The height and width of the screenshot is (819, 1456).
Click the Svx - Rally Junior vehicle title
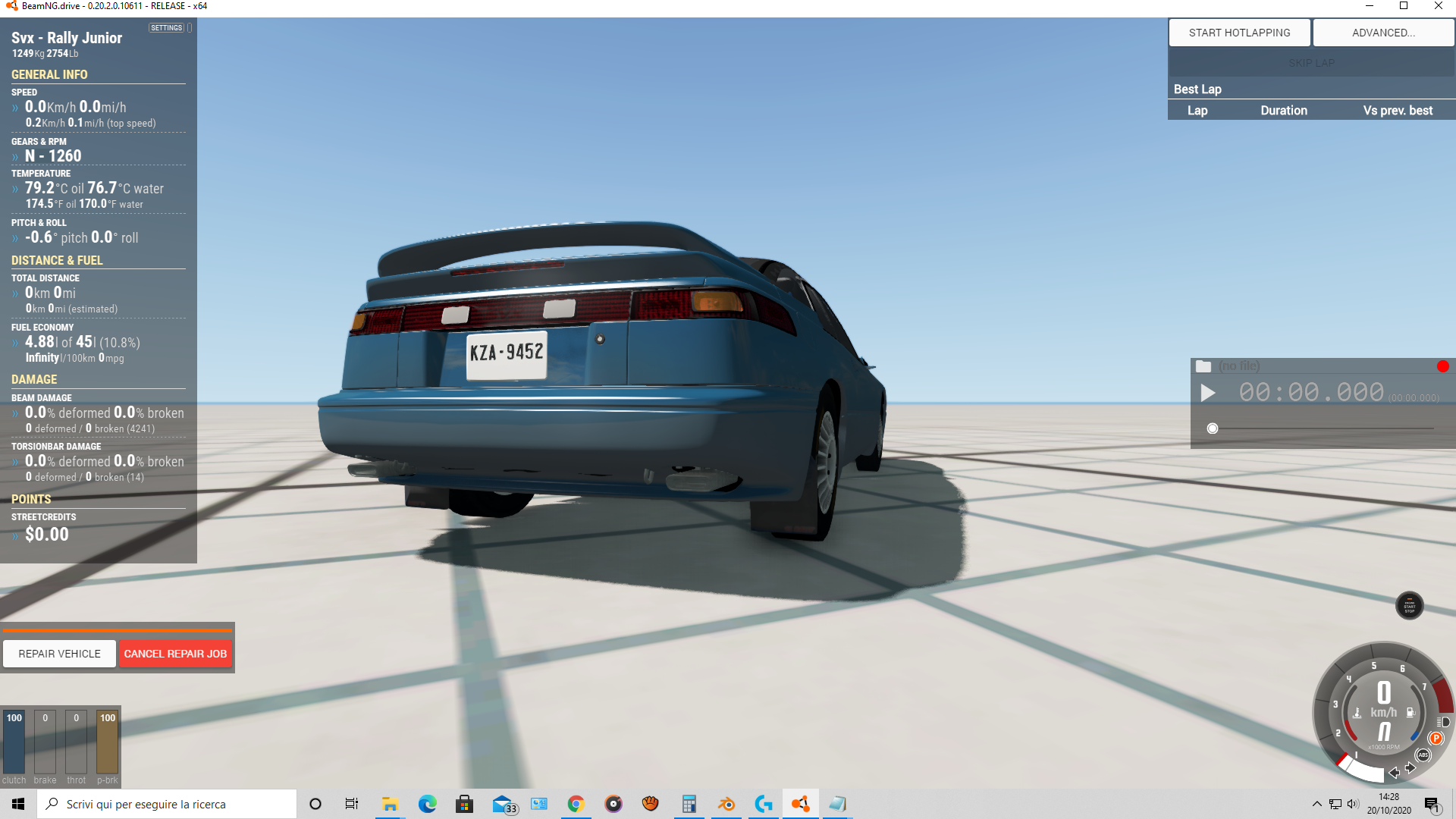[67, 38]
